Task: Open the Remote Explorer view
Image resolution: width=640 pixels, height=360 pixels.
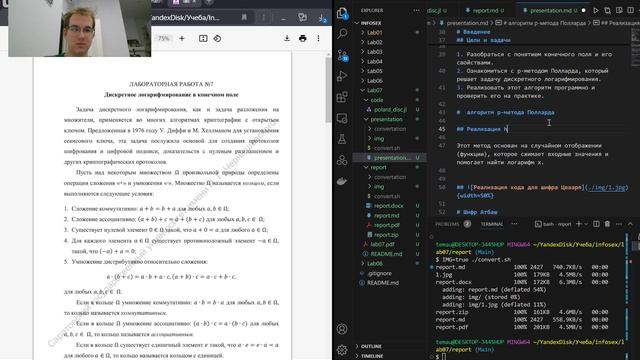Action: [342, 118]
